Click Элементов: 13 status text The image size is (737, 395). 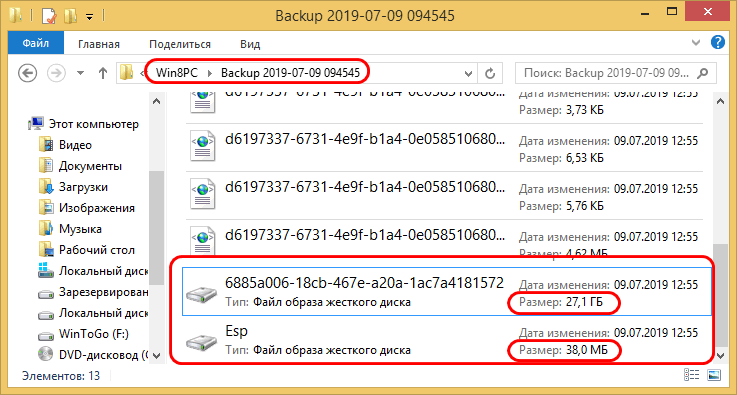61,376
